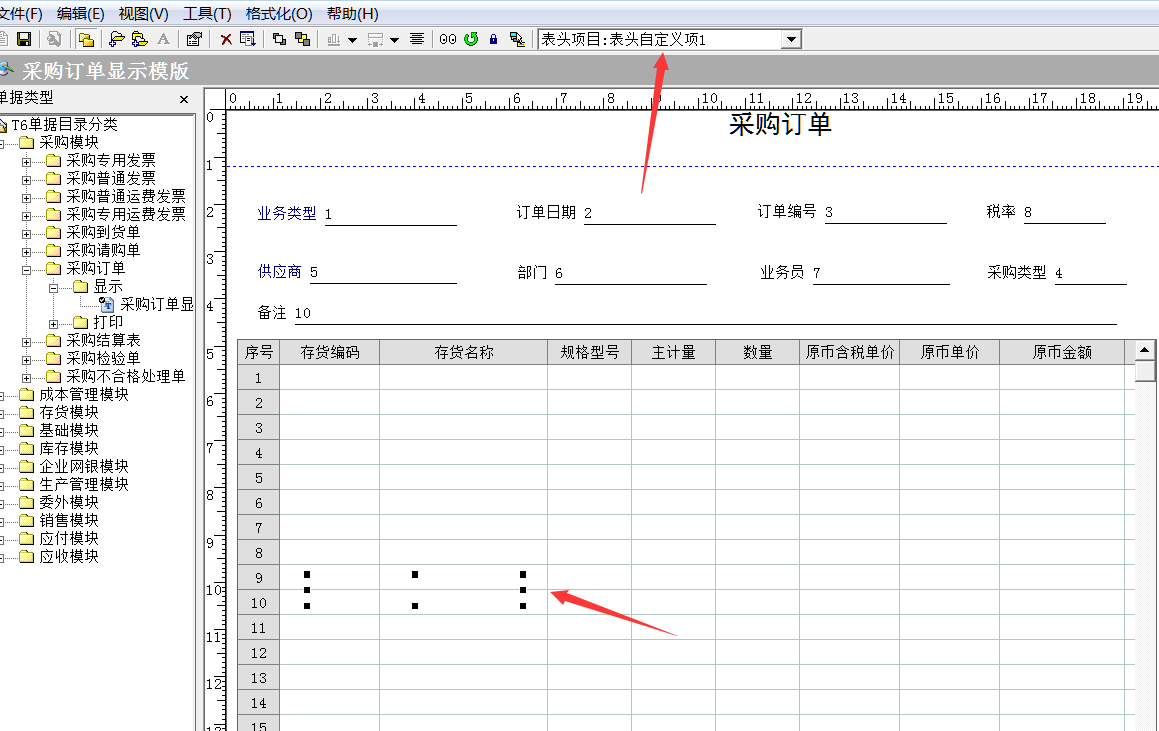Click the centered-lines alignment icon
The width and height of the screenshot is (1159, 731).
417,39
